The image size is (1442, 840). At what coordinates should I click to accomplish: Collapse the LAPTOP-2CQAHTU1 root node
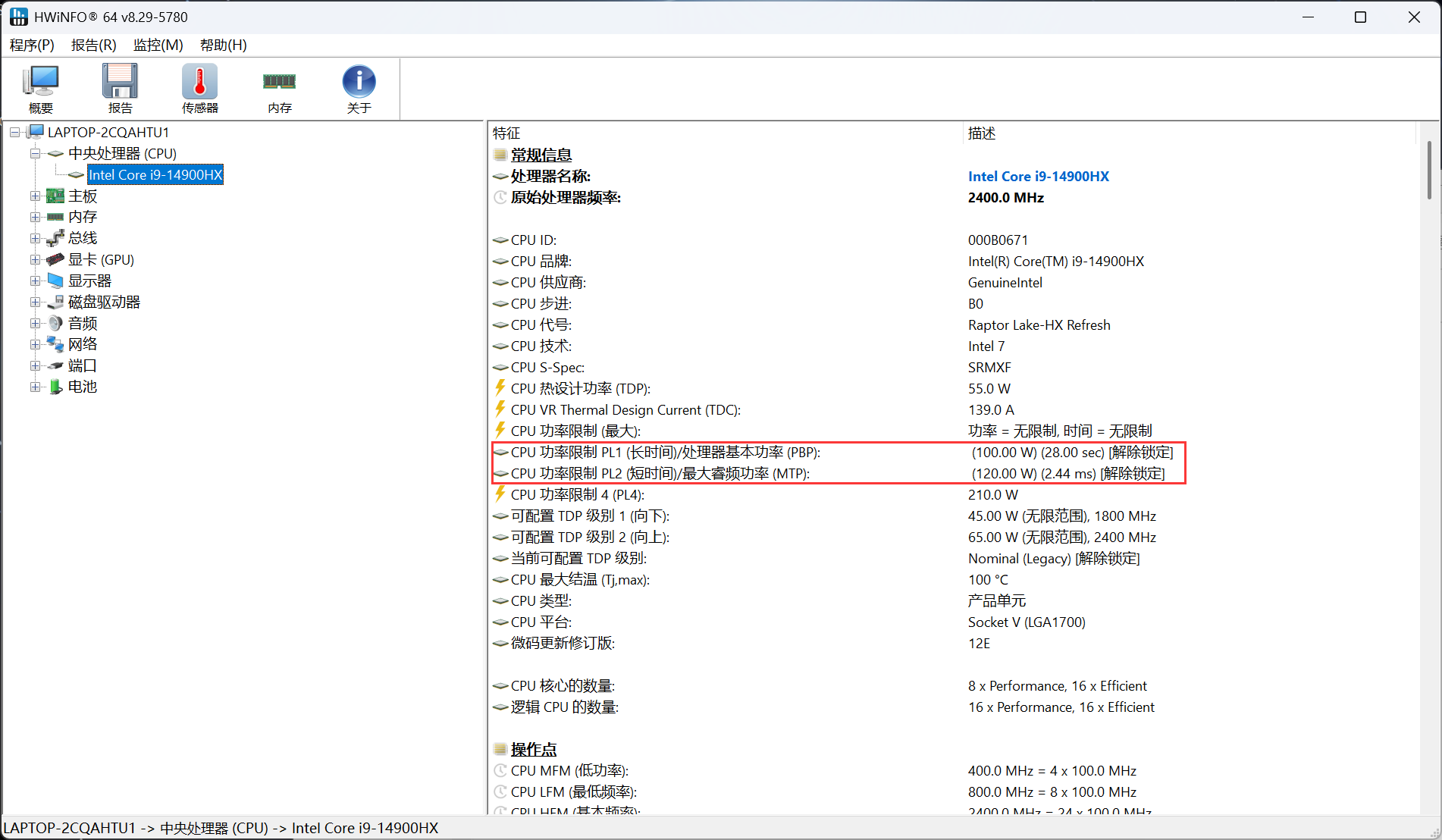14,133
